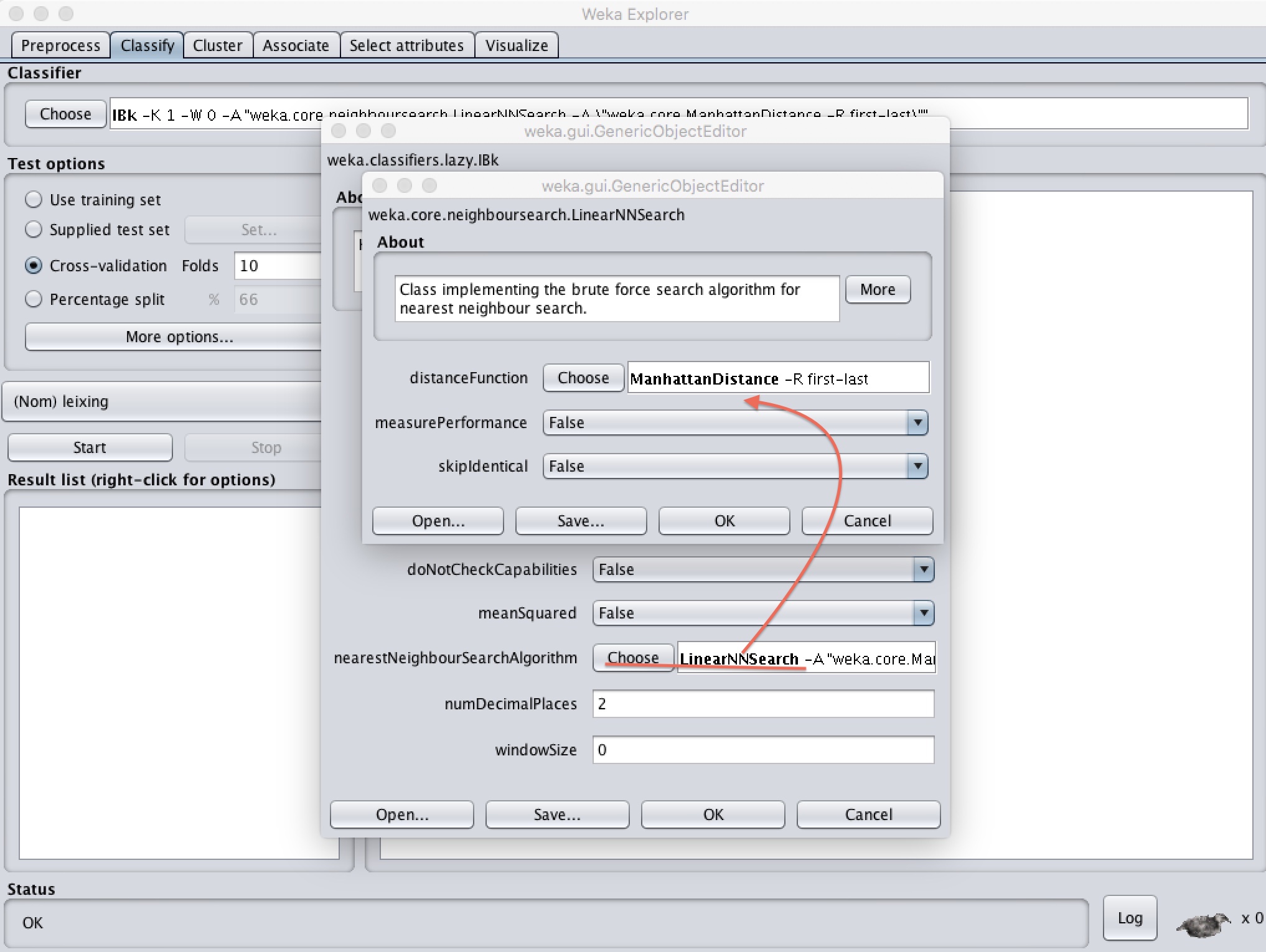
Task: Open the meanSquared dropdown
Action: 924,613
